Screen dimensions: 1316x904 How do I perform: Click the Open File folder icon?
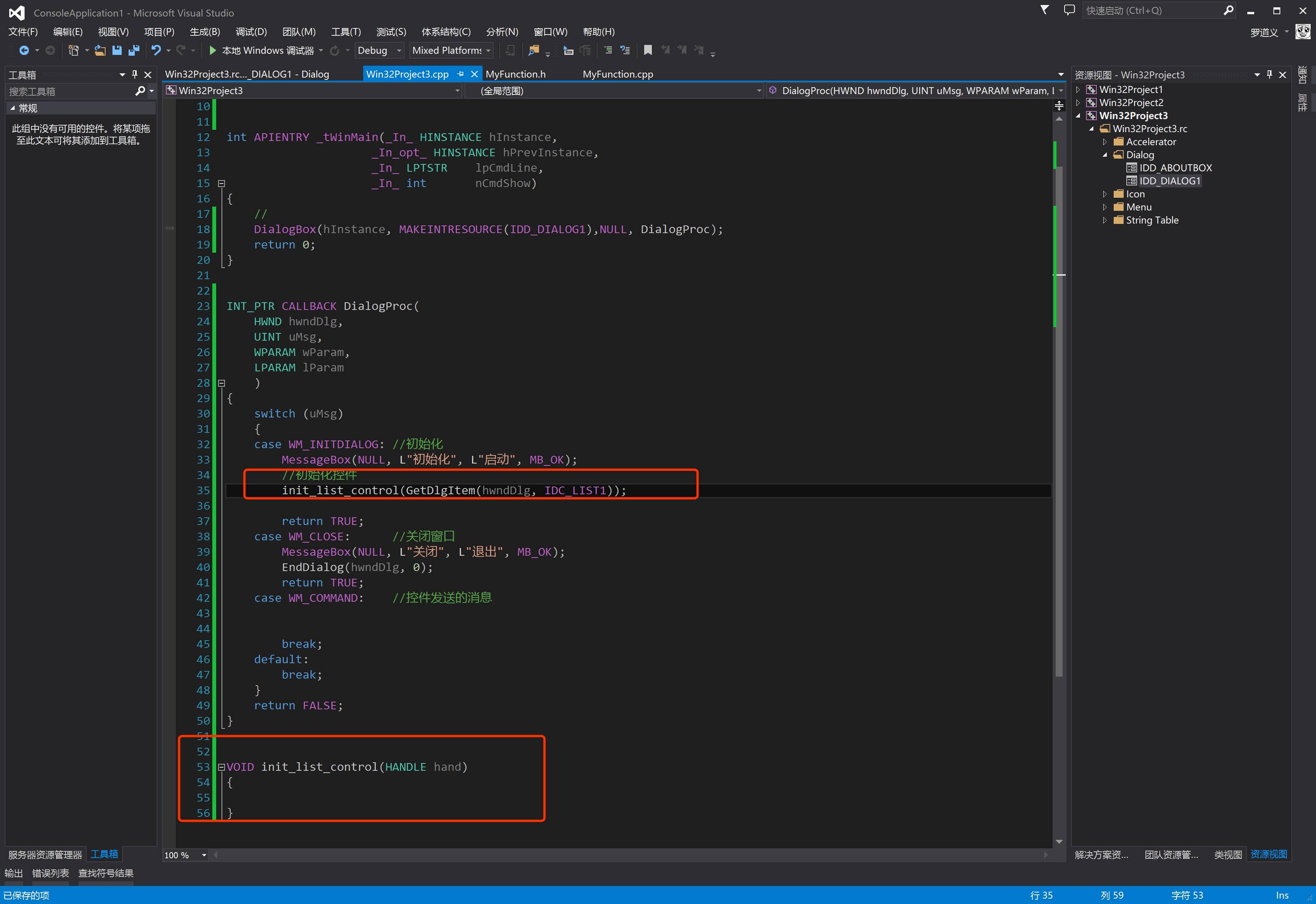100,50
